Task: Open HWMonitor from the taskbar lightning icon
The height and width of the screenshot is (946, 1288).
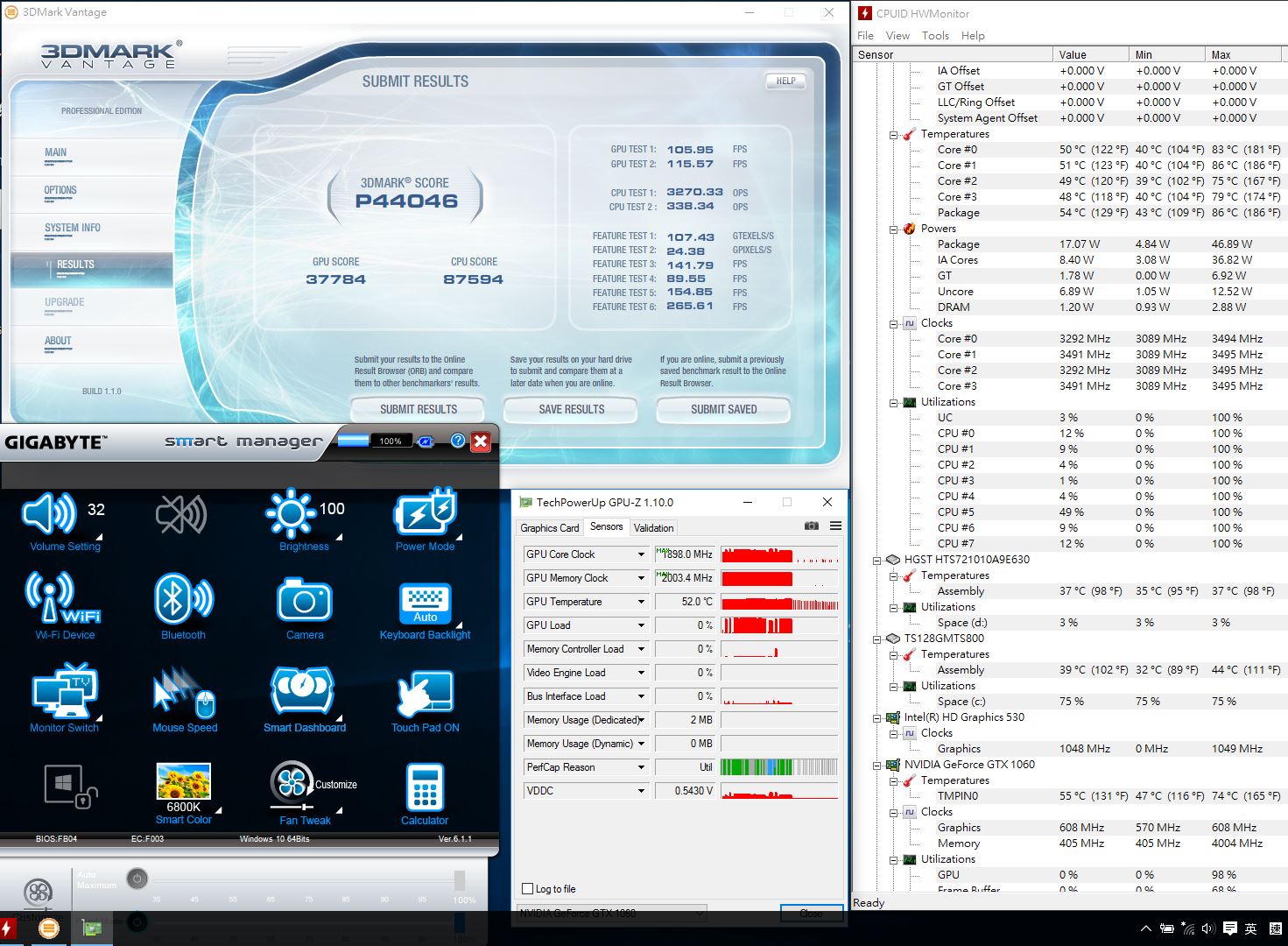Action: [x=6, y=928]
